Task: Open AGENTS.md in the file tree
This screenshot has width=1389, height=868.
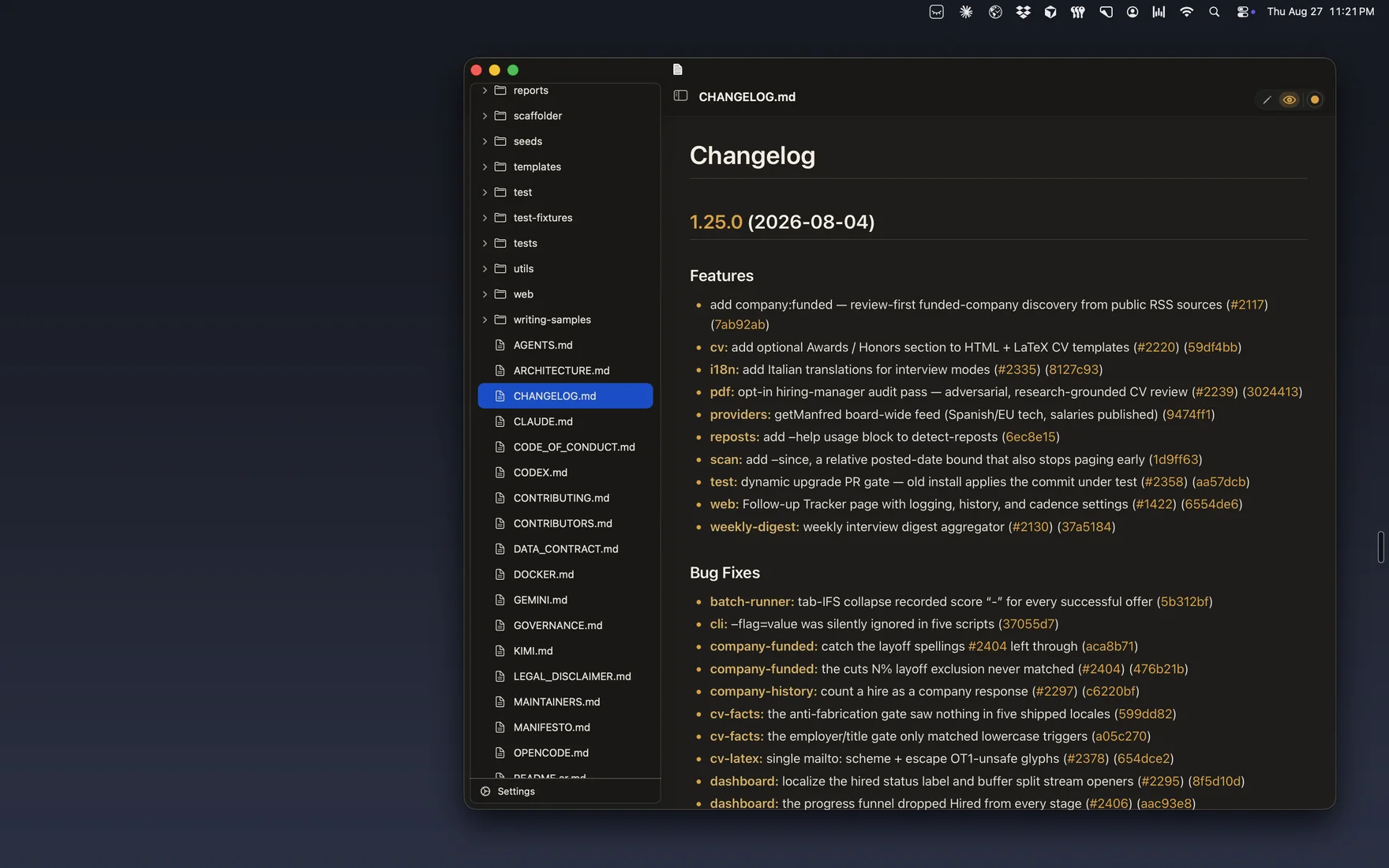Action: [565, 345]
